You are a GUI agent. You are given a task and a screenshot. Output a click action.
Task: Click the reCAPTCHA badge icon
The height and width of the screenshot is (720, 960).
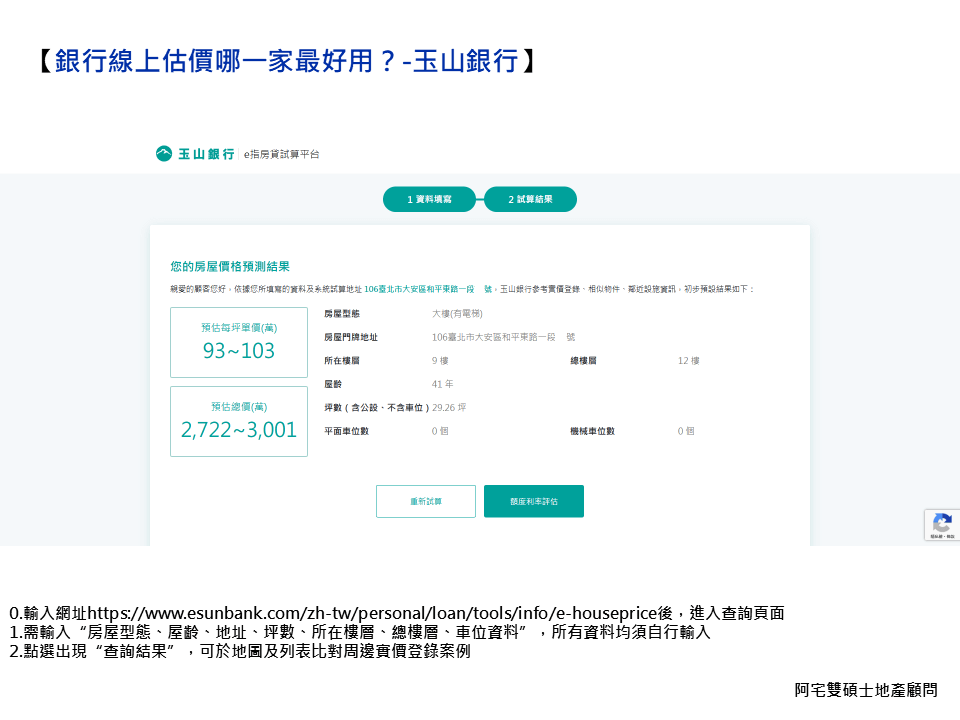click(x=942, y=525)
